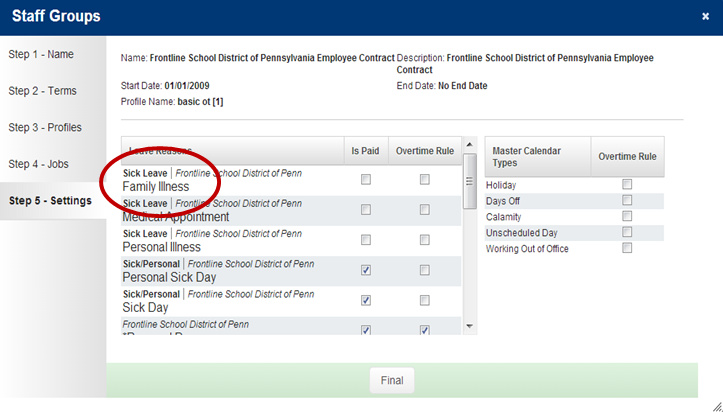
Task: Click the profile name basic ot [1]
Action: [200, 102]
